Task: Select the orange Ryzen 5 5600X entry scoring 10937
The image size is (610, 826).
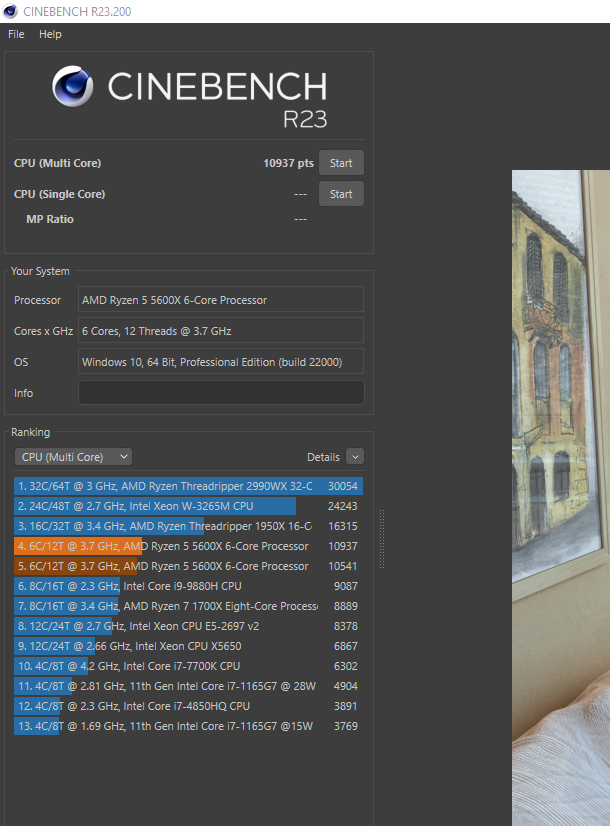Action: (189, 546)
